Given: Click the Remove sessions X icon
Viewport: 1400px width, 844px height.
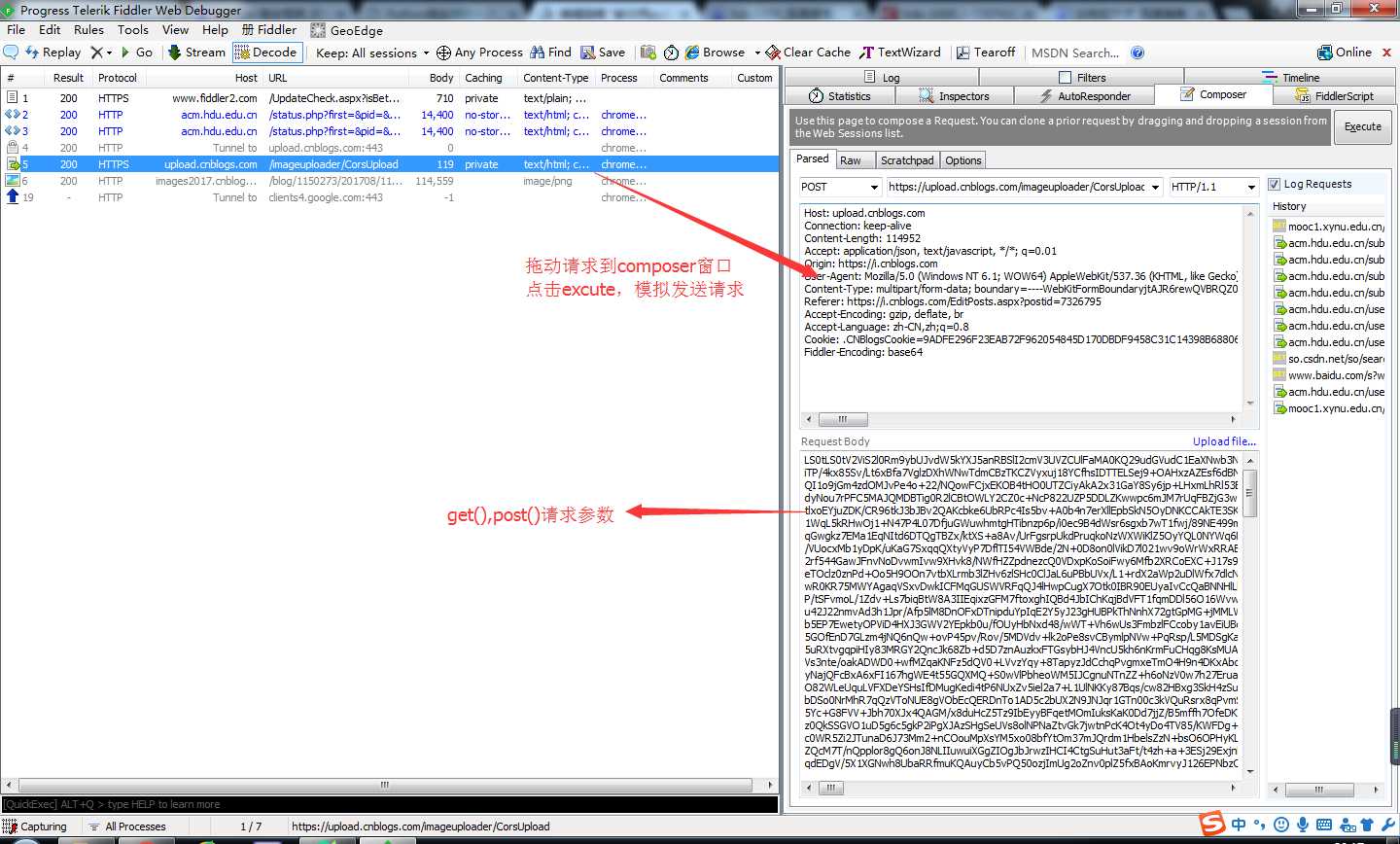Looking at the screenshot, I should coord(96,53).
